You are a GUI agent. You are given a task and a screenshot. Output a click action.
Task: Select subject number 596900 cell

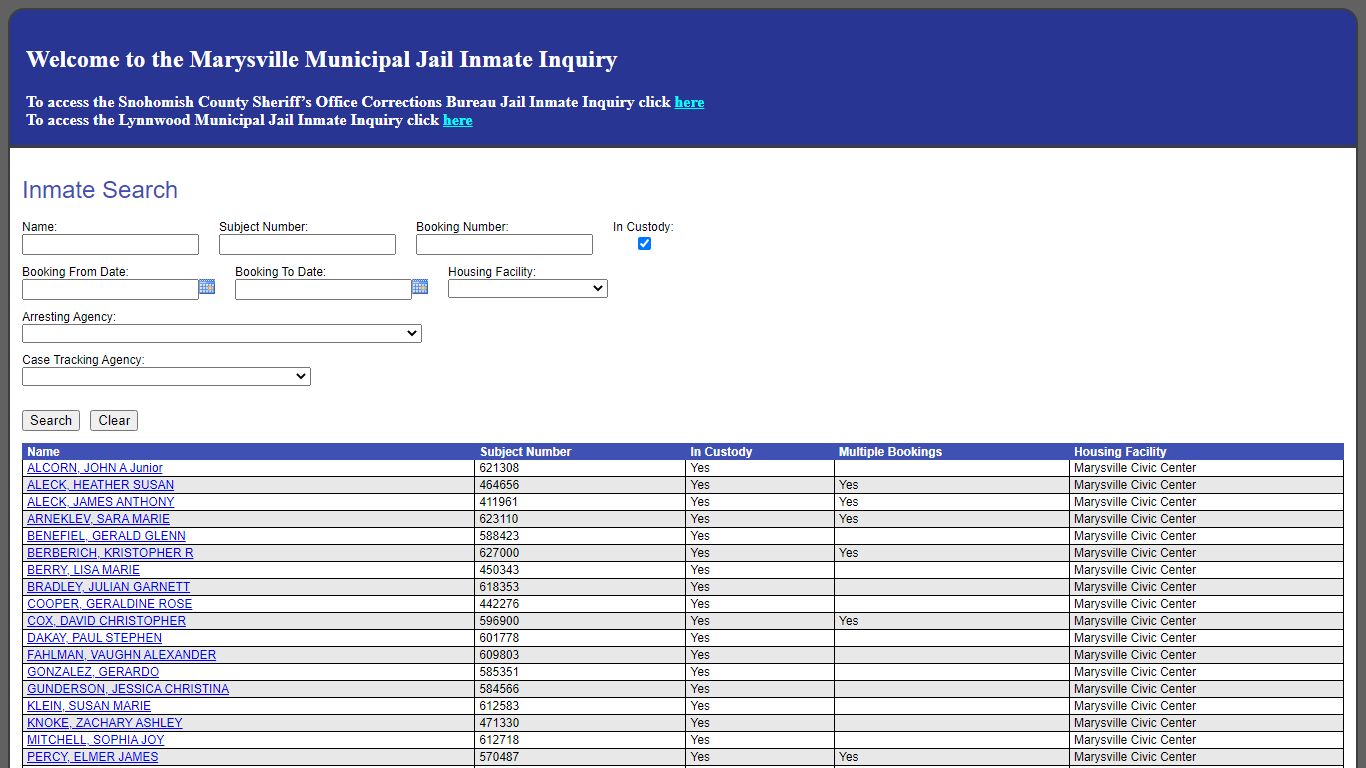coord(581,621)
